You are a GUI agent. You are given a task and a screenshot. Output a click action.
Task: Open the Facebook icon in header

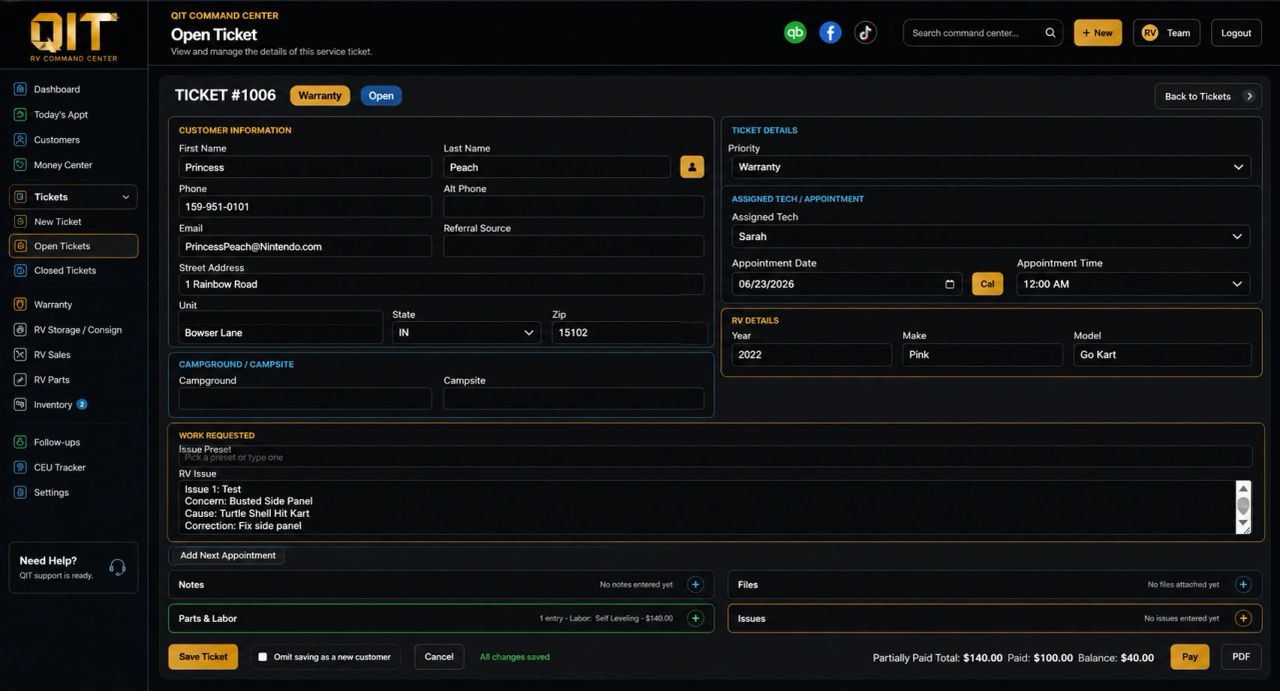click(x=830, y=32)
